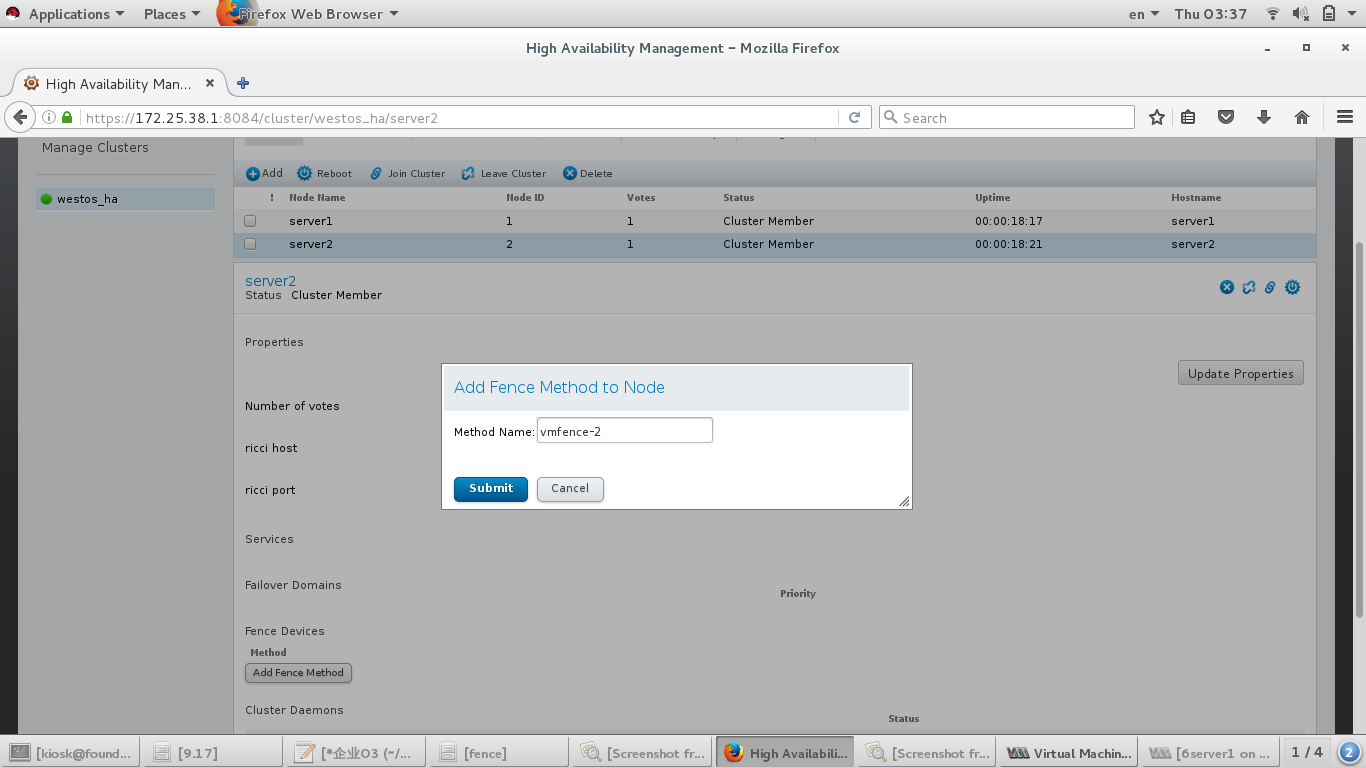The image size is (1366, 768).
Task: Click the reboot power icon in server2 panel
Action: pyautogui.click(x=1292, y=287)
